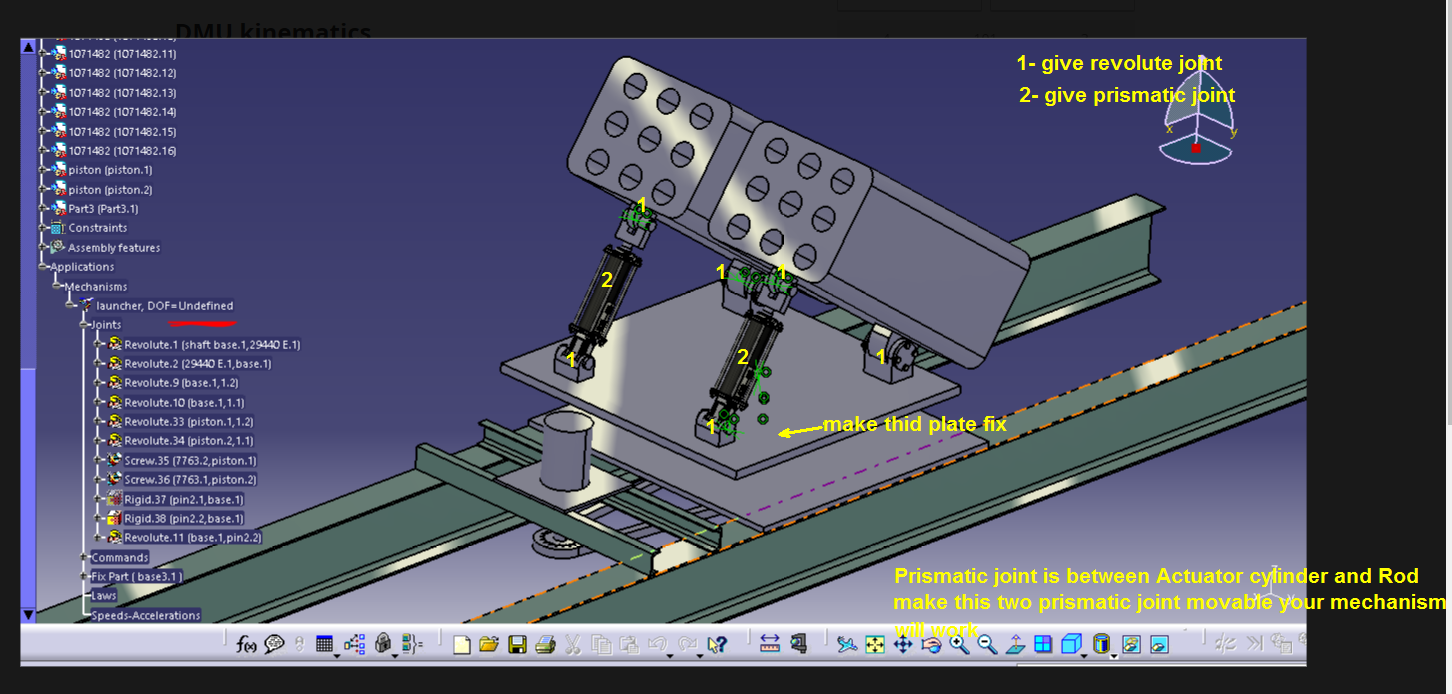Select the Rotate view tool

point(932,643)
